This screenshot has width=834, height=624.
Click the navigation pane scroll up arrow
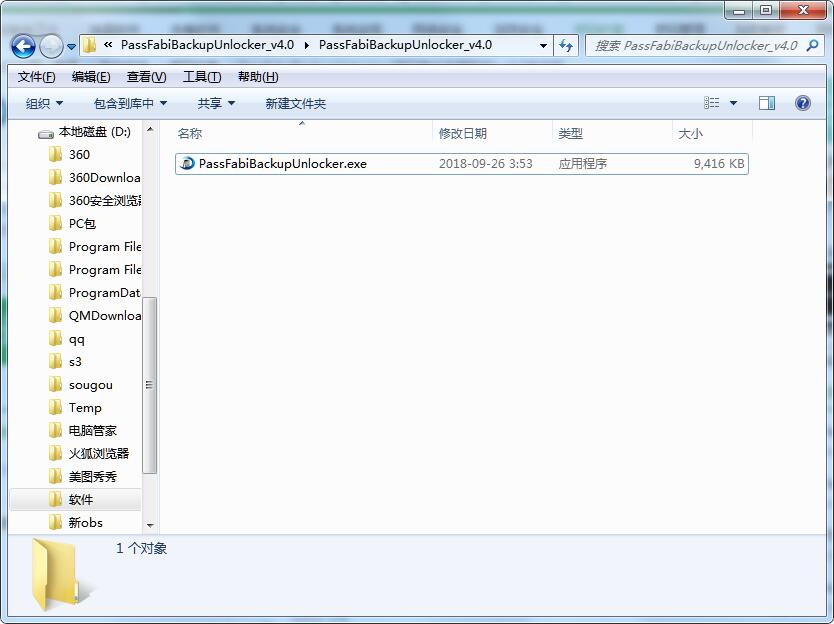pyautogui.click(x=150, y=129)
